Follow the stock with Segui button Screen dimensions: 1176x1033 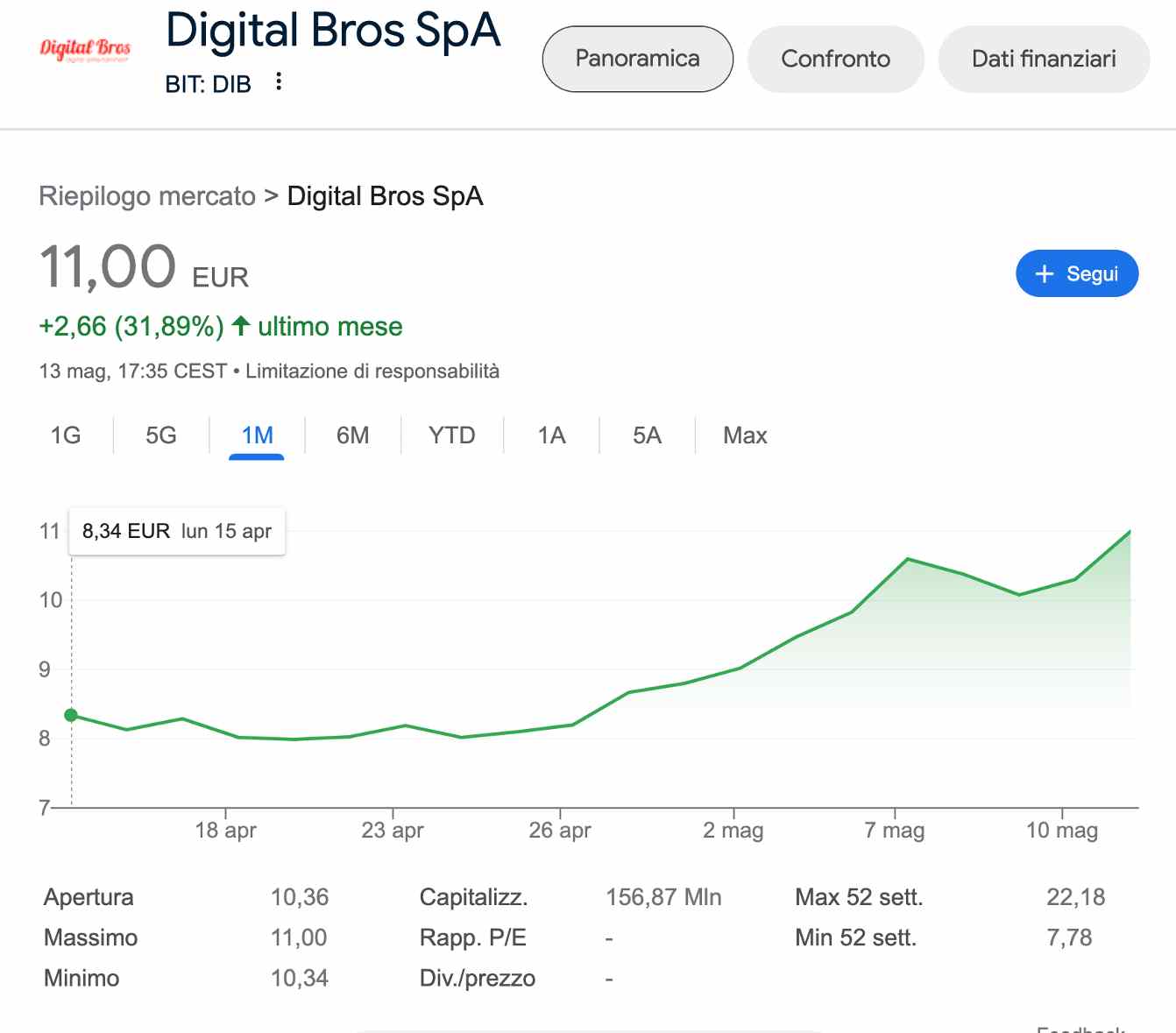1077,274
